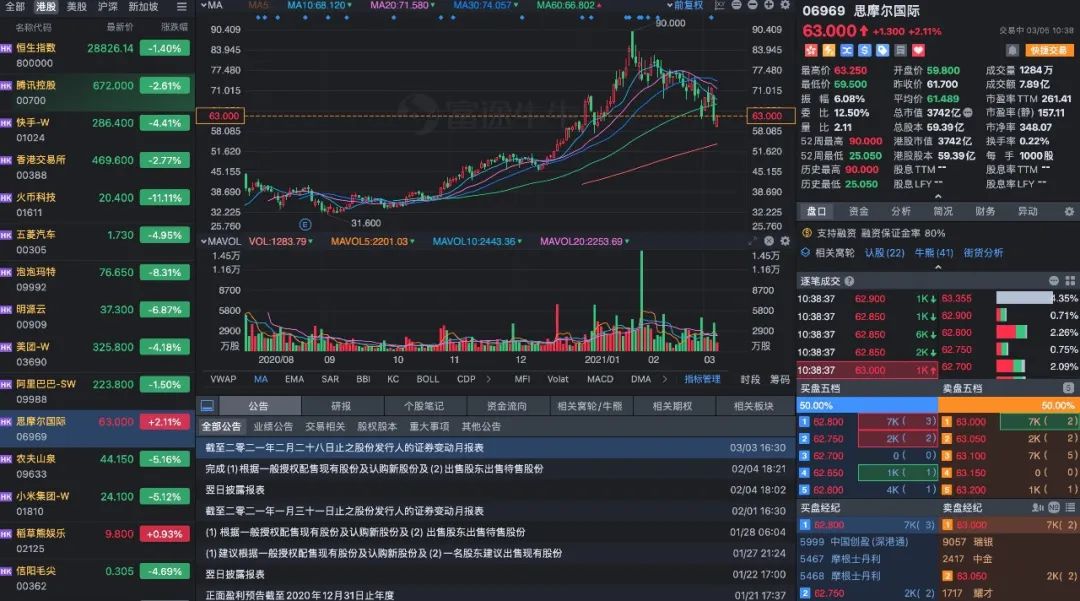Viewport: 1080px width, 601px height.
Task: Click the E event marker on chart
Action: point(305,224)
